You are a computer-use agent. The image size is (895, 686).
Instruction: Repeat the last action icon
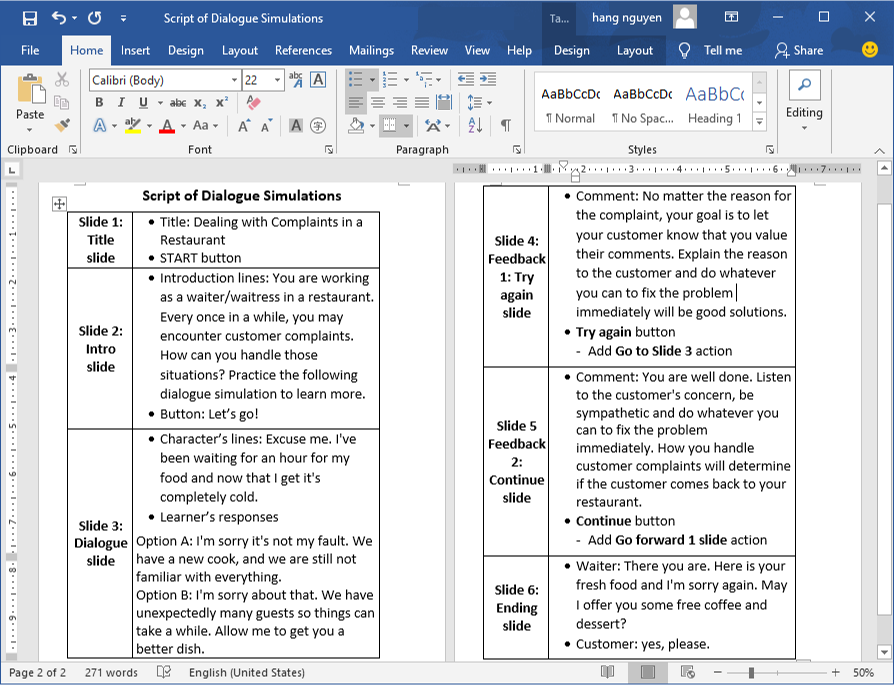pyautogui.click(x=95, y=18)
